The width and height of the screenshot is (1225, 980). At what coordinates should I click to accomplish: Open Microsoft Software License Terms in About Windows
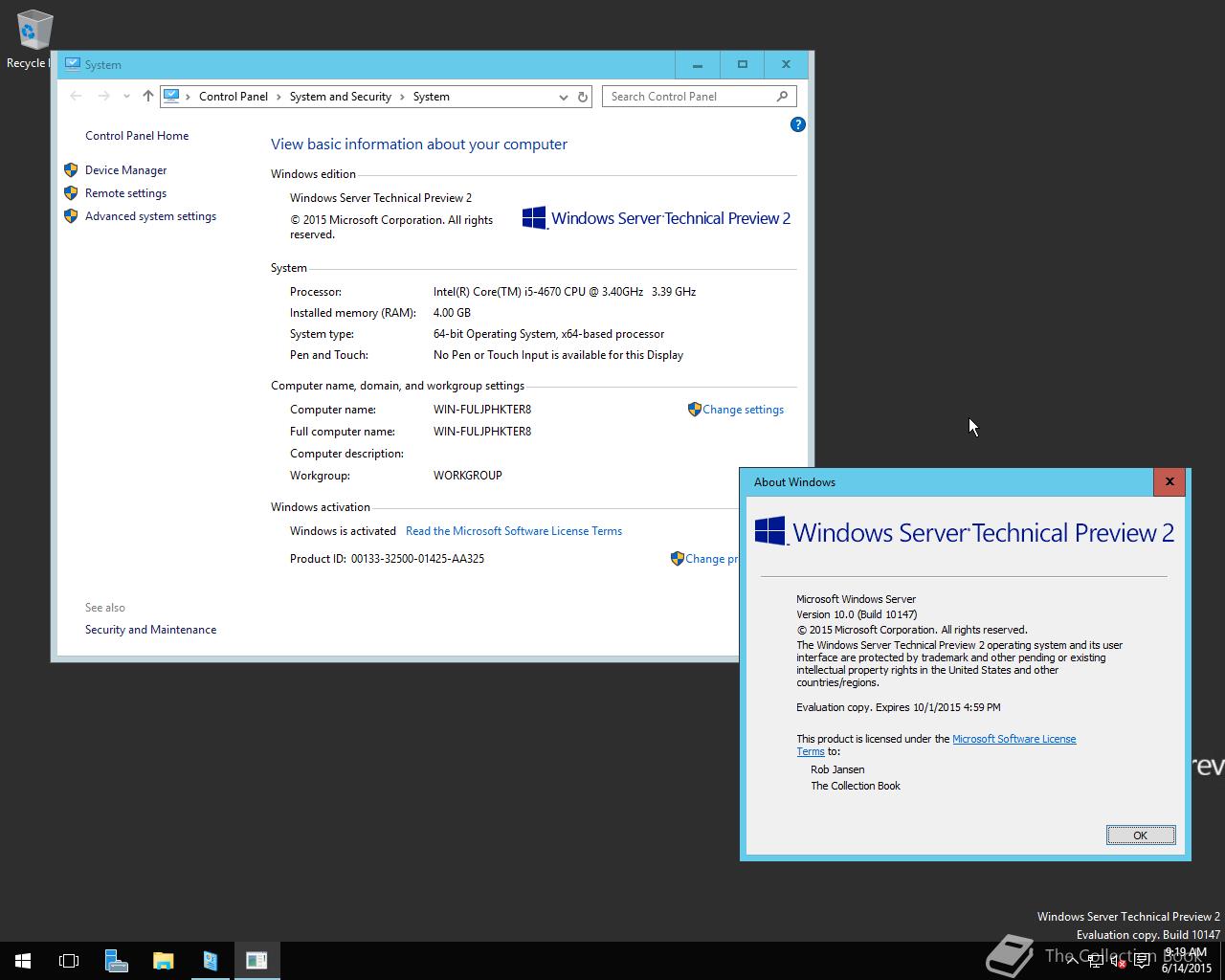[1013, 739]
